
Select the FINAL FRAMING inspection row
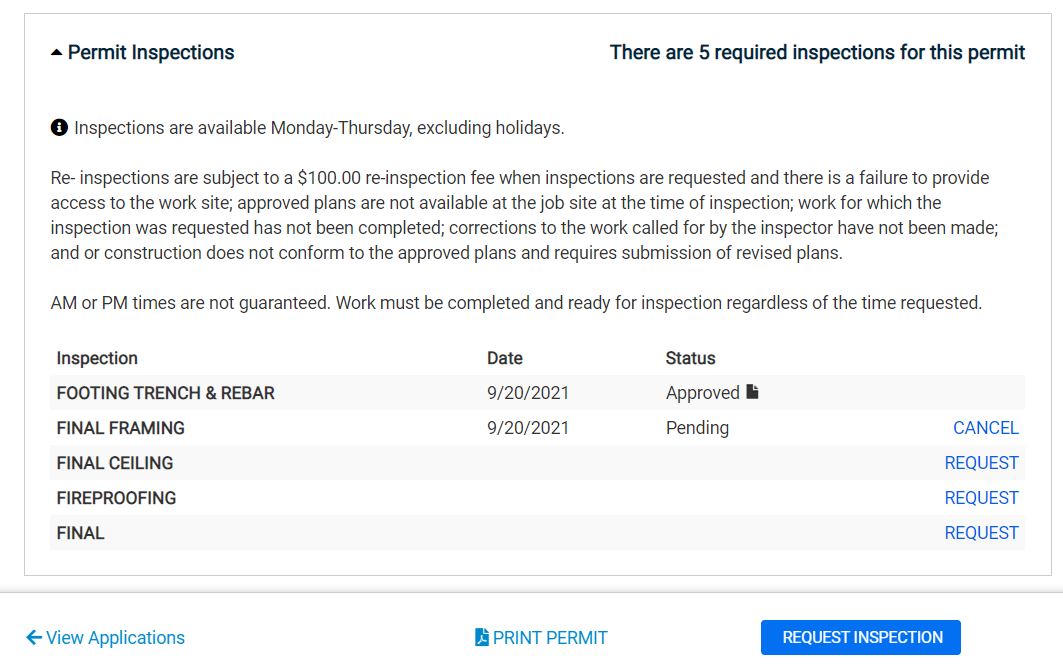(x=122, y=427)
